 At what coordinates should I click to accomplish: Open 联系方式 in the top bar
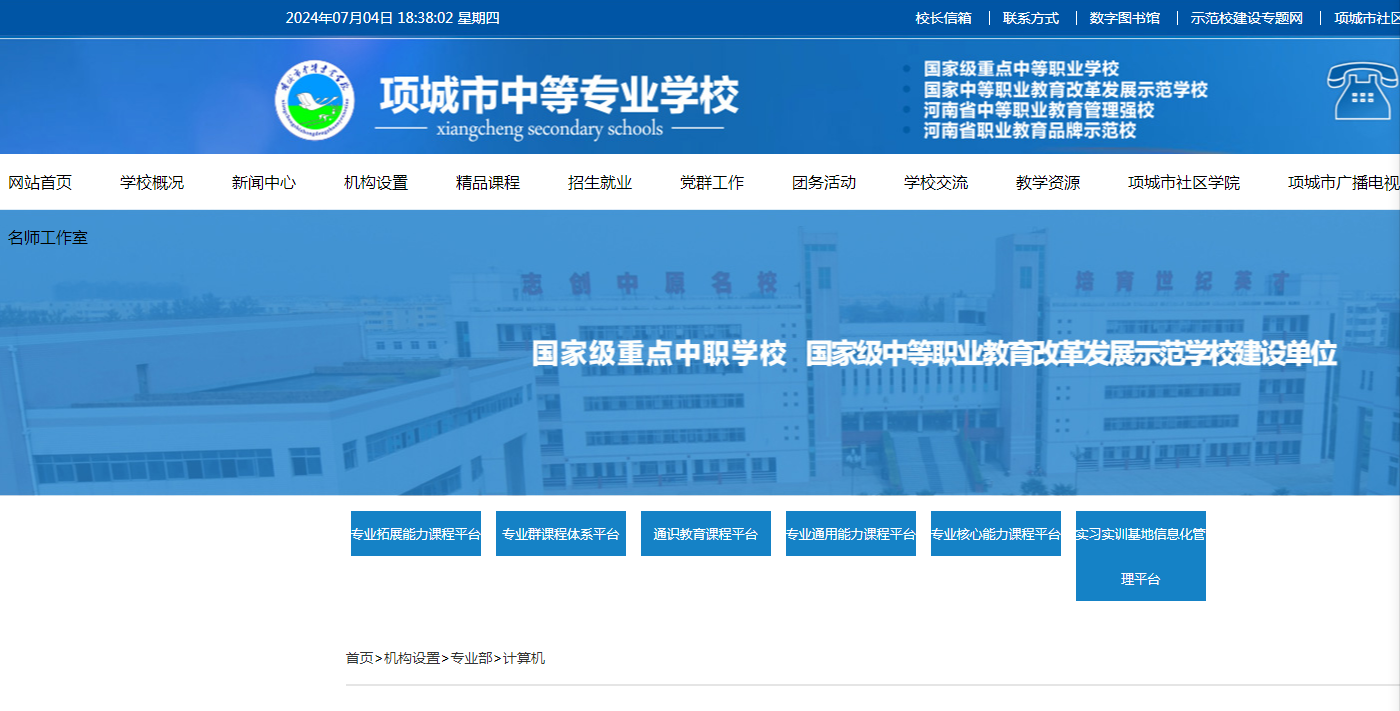[x=1031, y=18]
